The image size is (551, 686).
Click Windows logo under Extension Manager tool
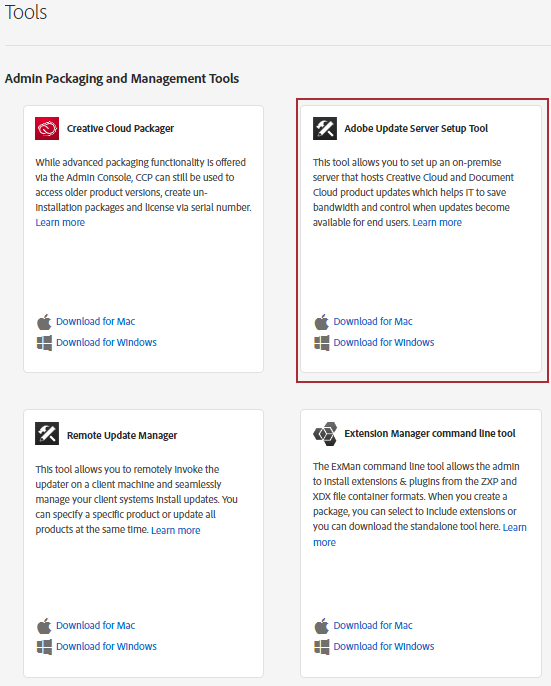(322, 647)
